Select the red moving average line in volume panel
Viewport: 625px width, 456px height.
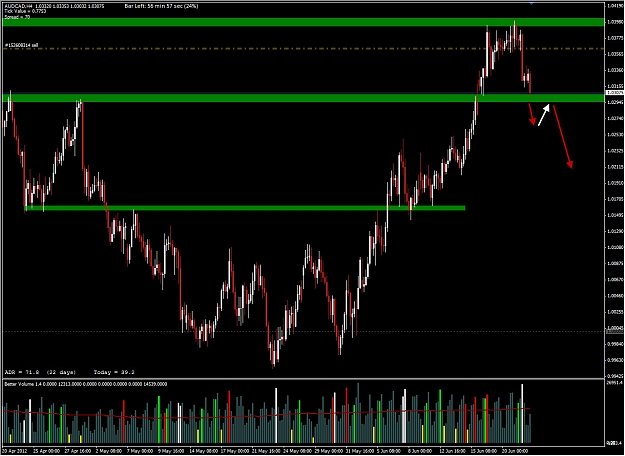coord(266,415)
